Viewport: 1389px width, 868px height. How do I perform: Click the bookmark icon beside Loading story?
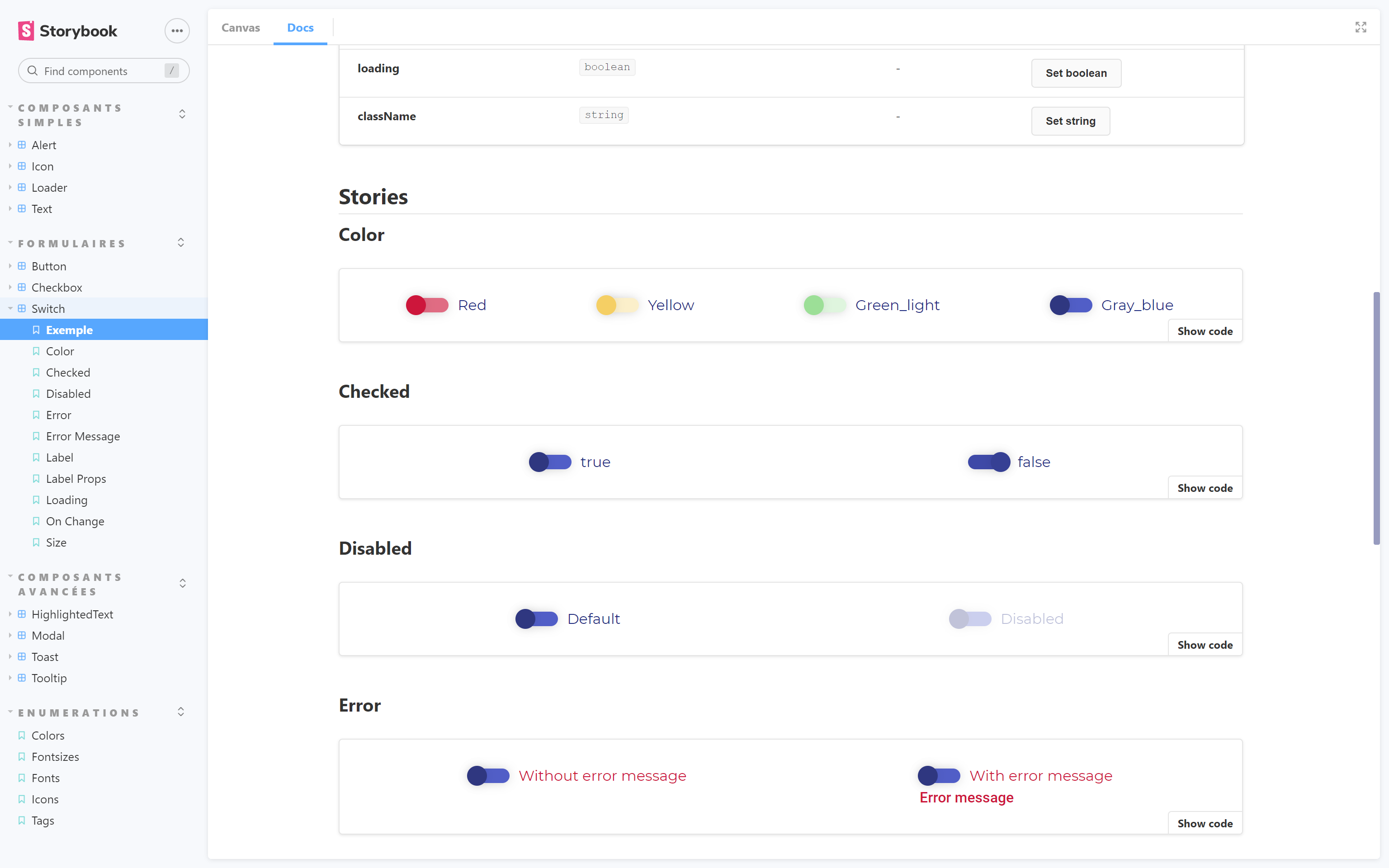[x=36, y=500]
